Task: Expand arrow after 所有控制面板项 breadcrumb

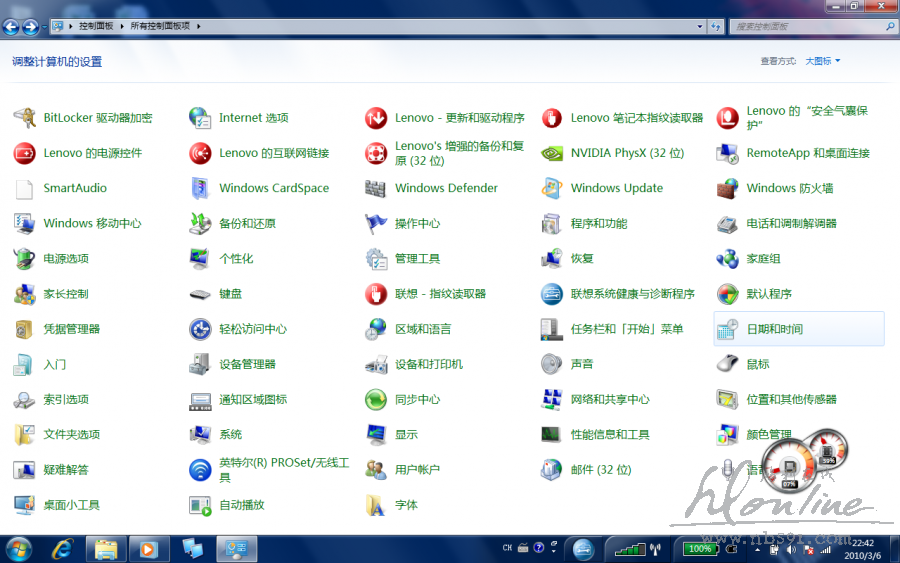Action: point(199,26)
